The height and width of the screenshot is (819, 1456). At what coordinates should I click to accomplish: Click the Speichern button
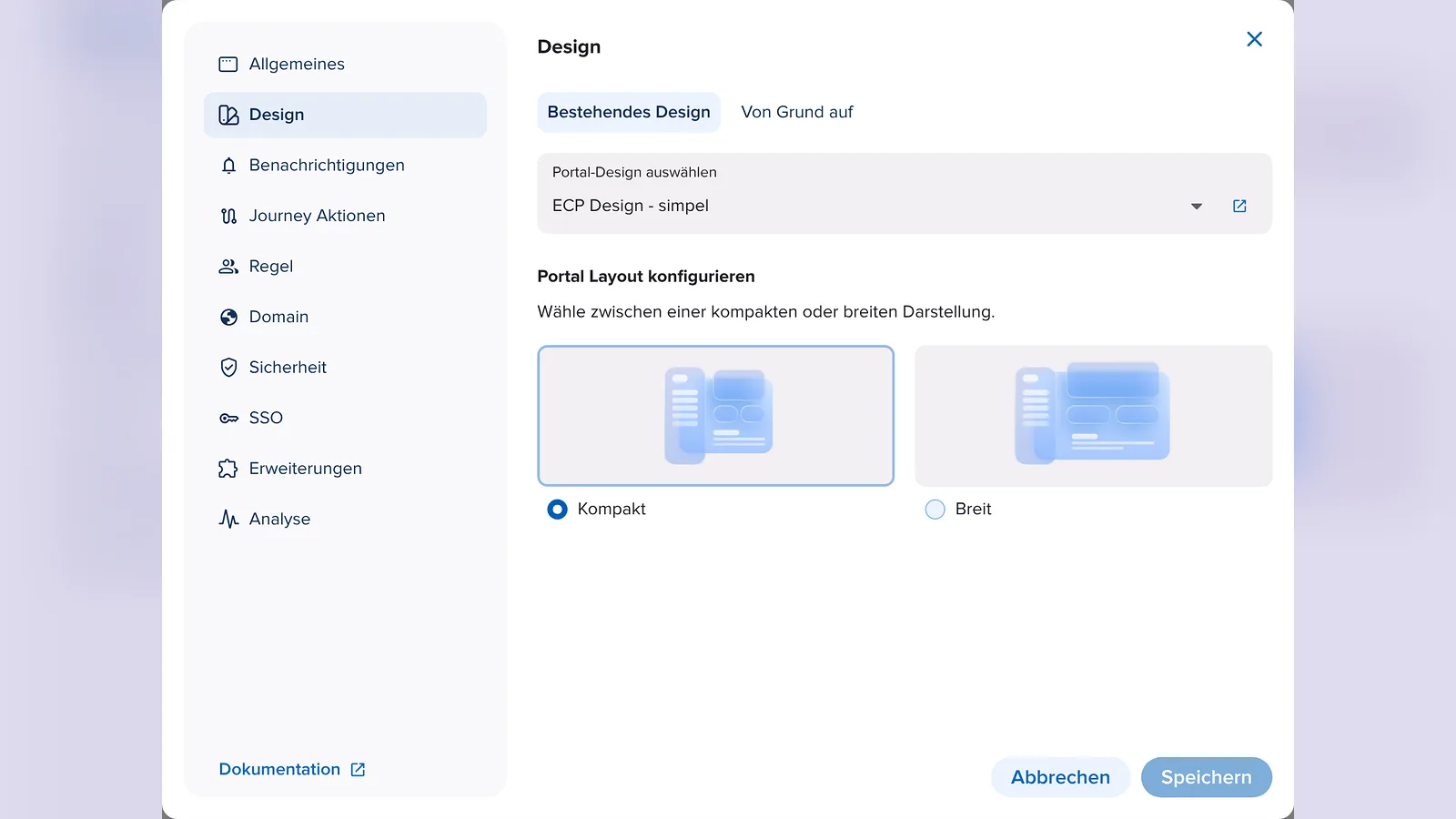pos(1207,777)
